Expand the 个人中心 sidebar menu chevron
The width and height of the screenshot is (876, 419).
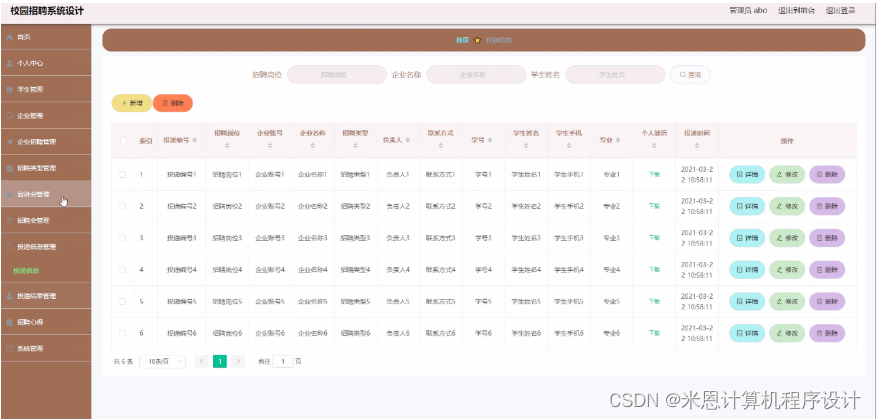tap(80, 63)
